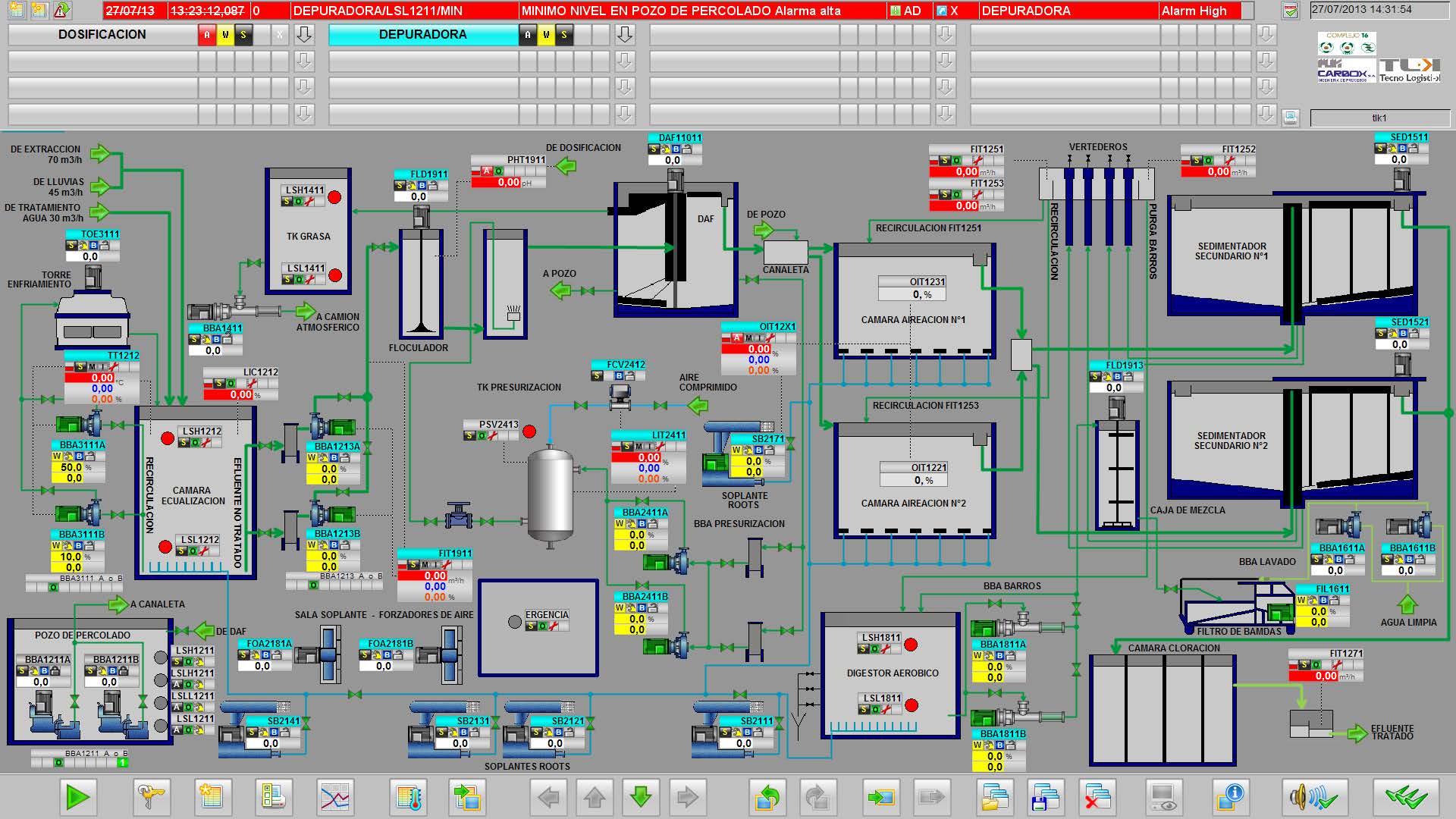Click the computer station icon beside tlk1
The width and height of the screenshot is (1456, 819).
1291,118
